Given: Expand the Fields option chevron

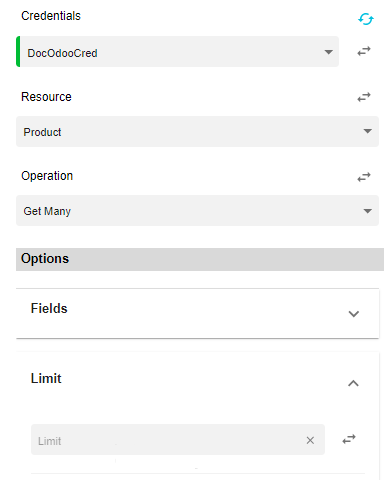Looking at the screenshot, I should click(x=353, y=314).
